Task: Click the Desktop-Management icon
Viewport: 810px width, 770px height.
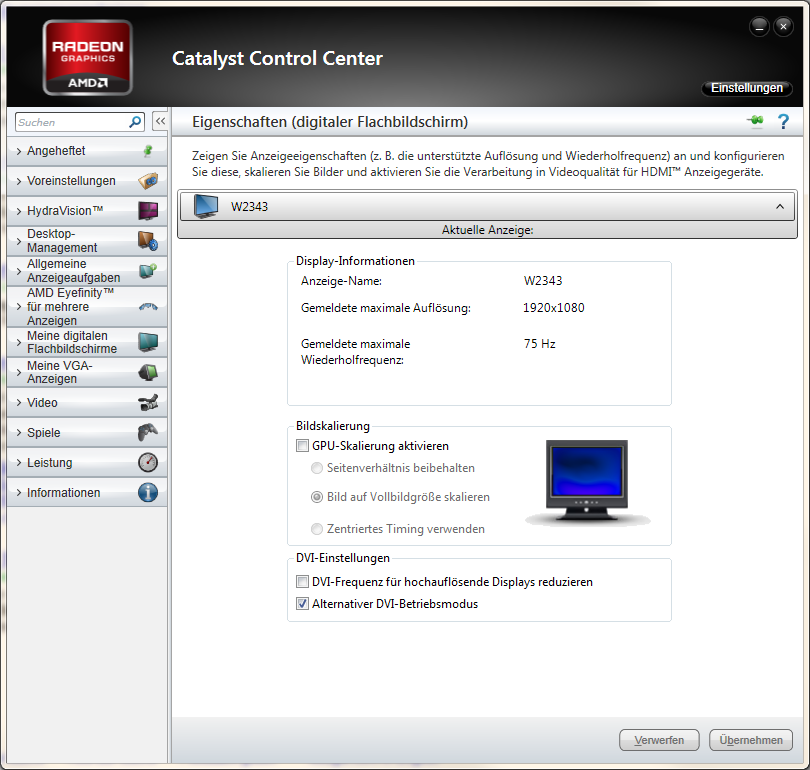Action: 148,241
